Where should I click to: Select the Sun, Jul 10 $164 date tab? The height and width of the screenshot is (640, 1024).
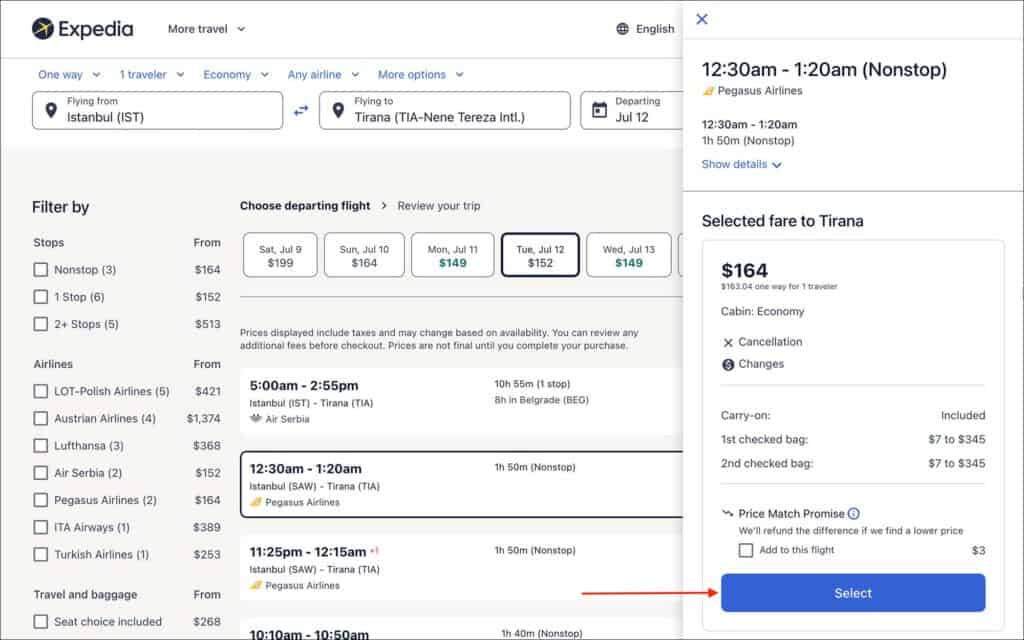coord(364,255)
